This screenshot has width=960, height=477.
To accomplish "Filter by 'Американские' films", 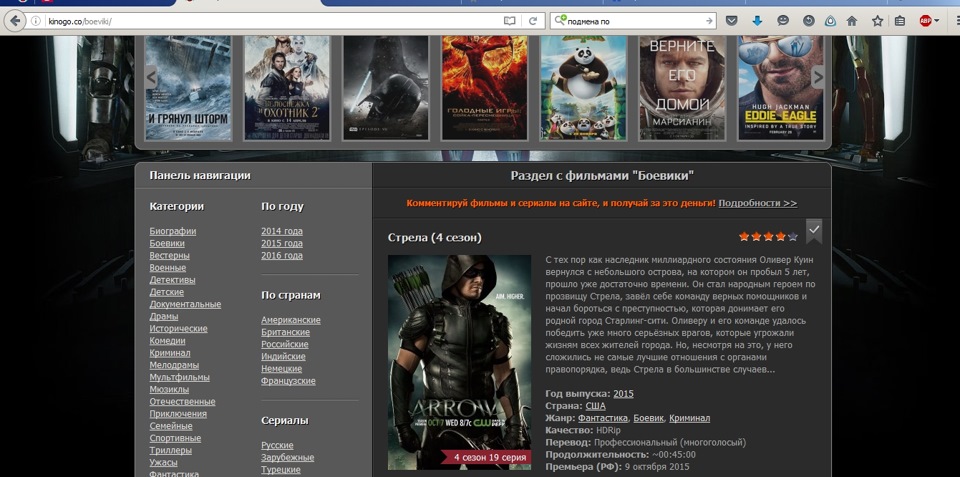I will (291, 320).
